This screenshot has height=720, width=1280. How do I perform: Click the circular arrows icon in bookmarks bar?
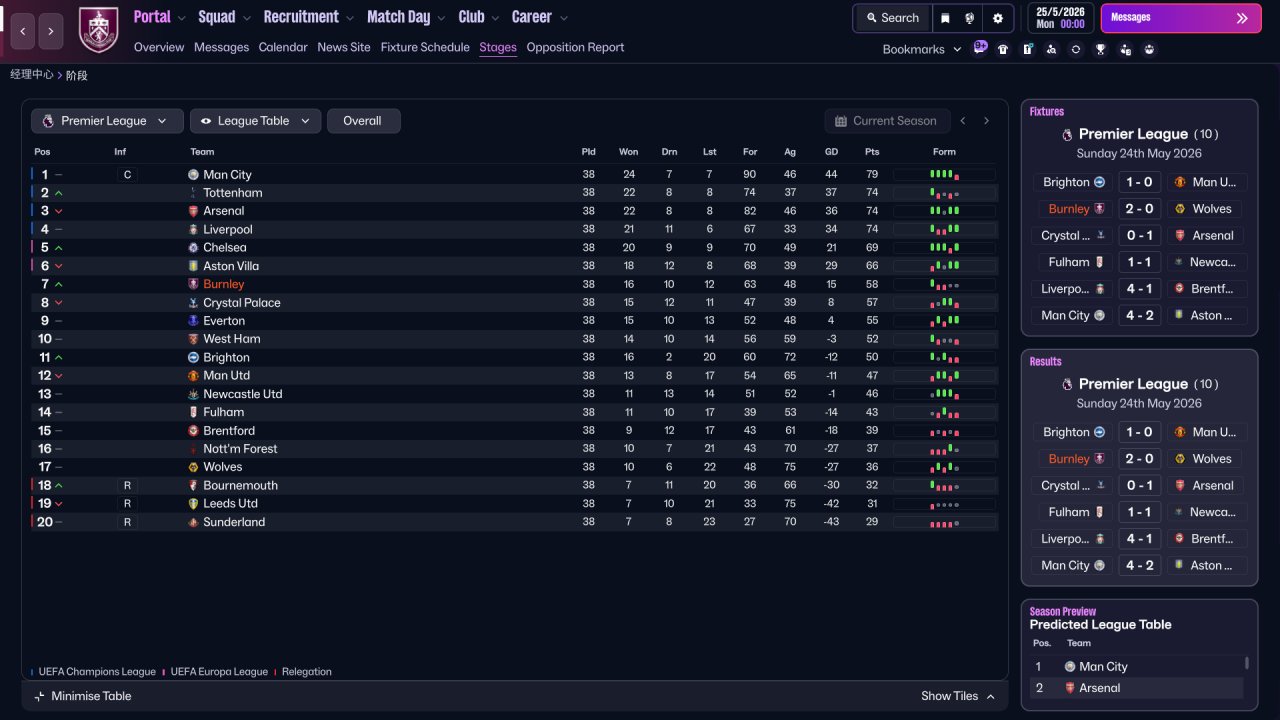click(1076, 49)
